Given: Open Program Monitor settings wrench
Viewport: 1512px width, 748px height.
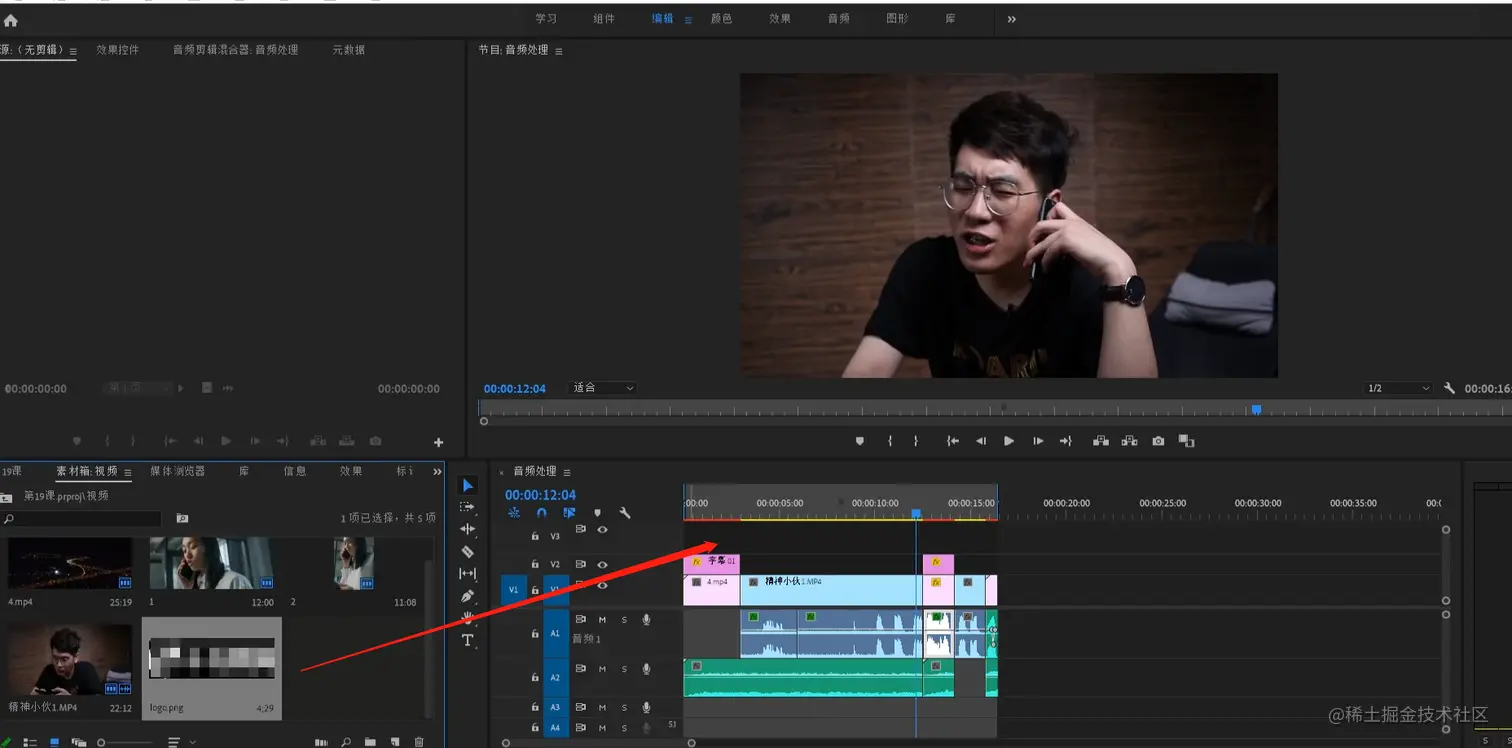Looking at the screenshot, I should [1449, 388].
